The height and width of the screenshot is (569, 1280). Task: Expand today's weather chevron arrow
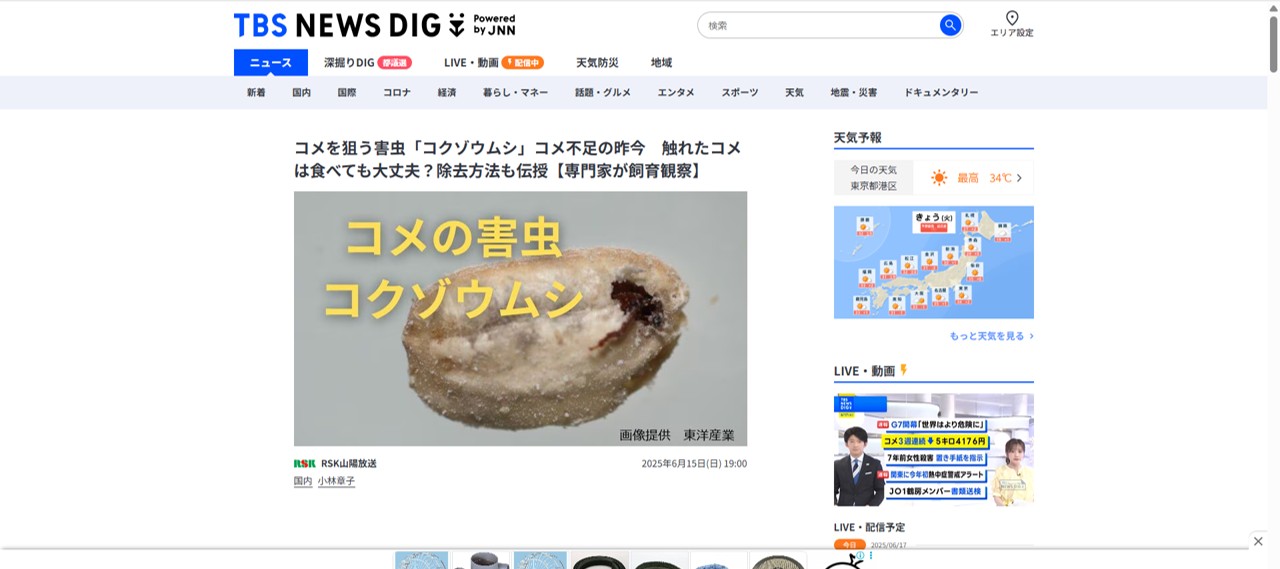point(1019,178)
